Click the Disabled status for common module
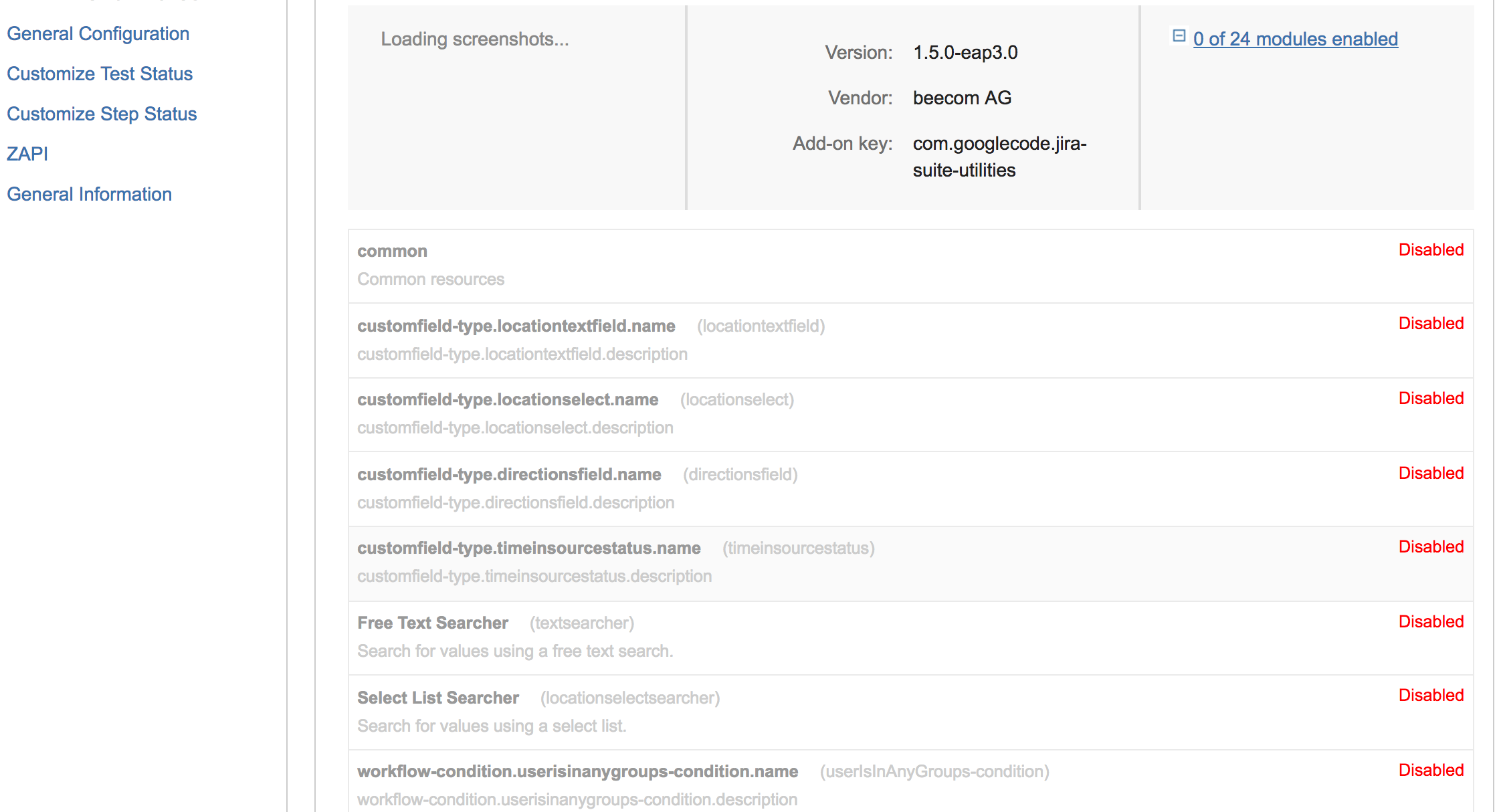The width and height of the screenshot is (1497, 812). click(x=1431, y=249)
